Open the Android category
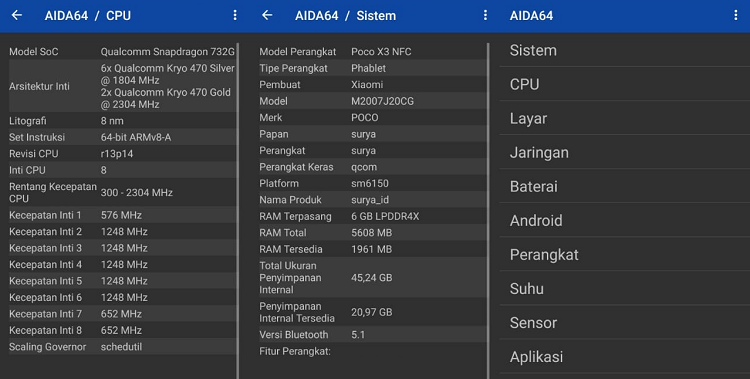The image size is (750, 379). pos(625,220)
